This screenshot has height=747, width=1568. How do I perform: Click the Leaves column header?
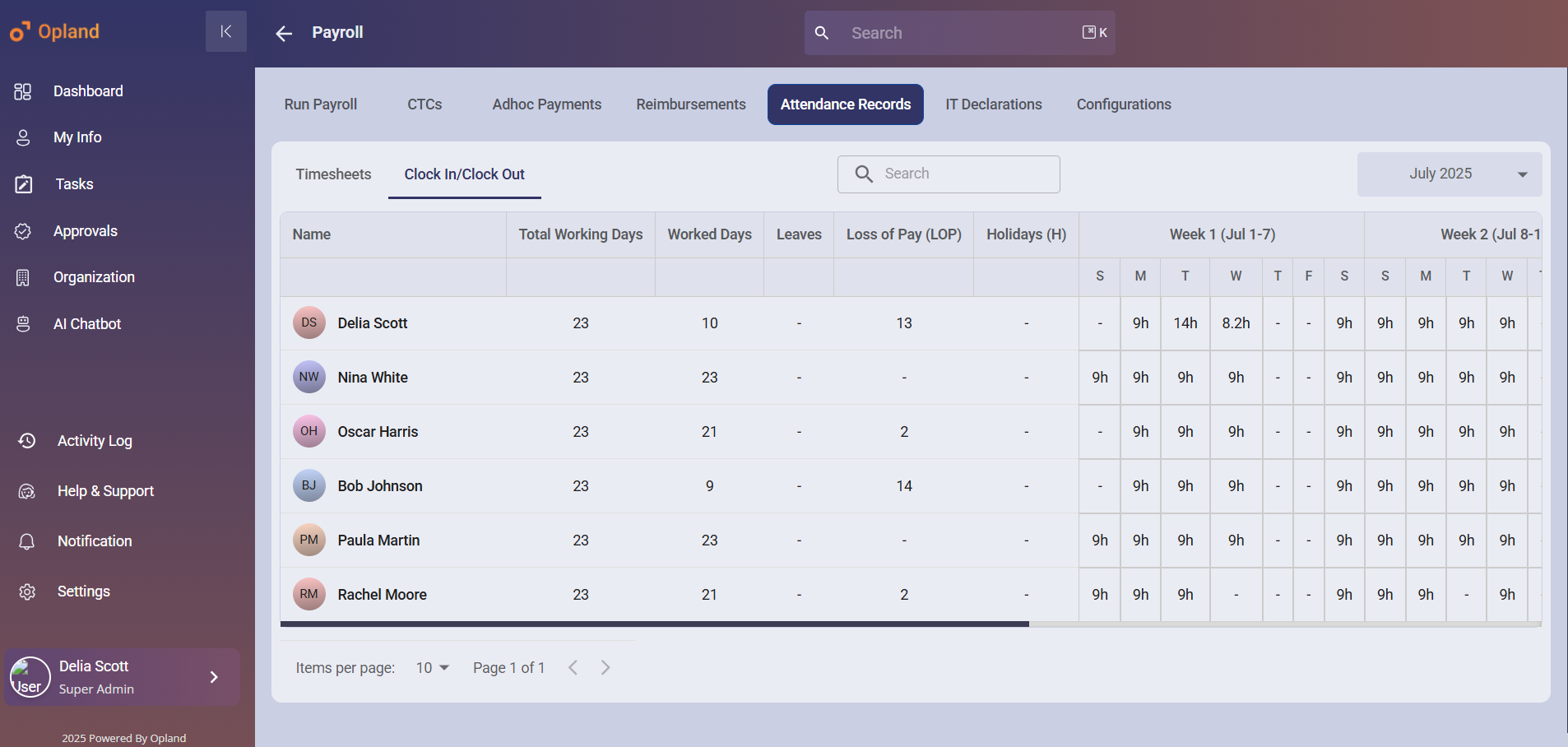799,234
